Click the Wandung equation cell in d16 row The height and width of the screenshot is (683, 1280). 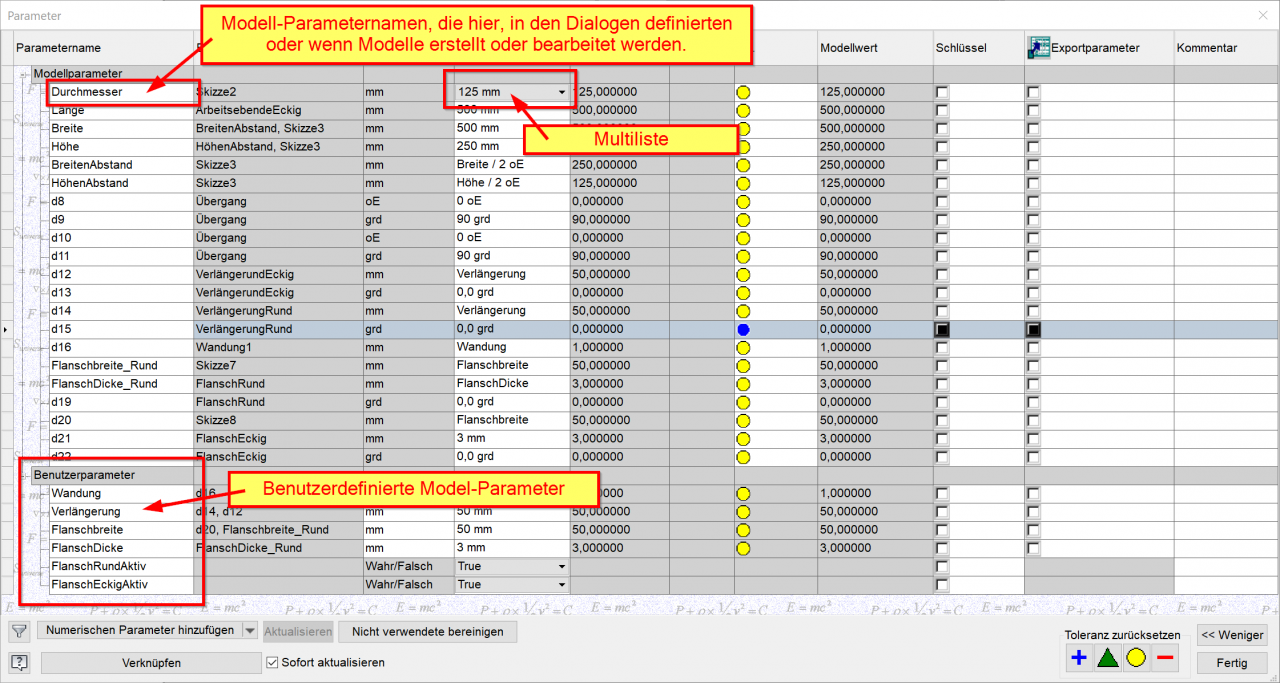(x=511, y=348)
